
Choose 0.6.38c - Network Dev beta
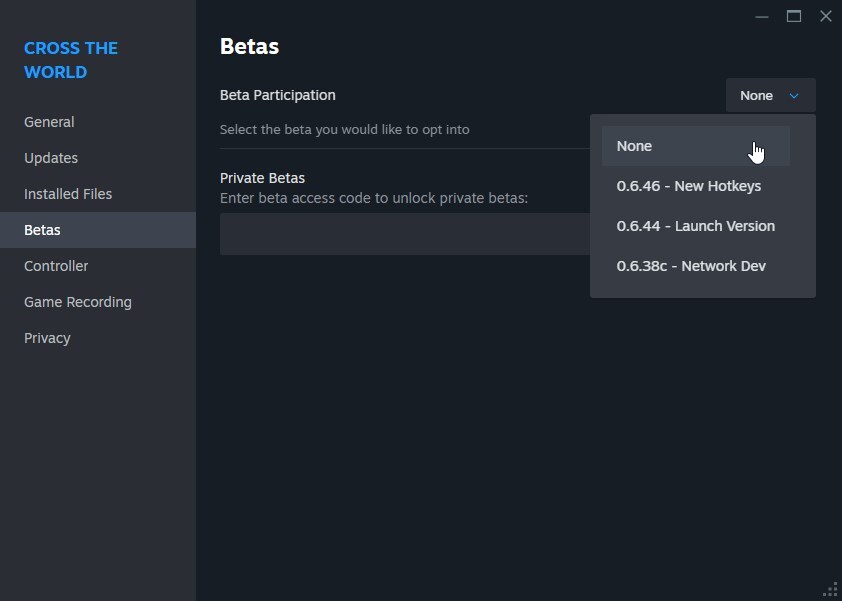point(695,266)
